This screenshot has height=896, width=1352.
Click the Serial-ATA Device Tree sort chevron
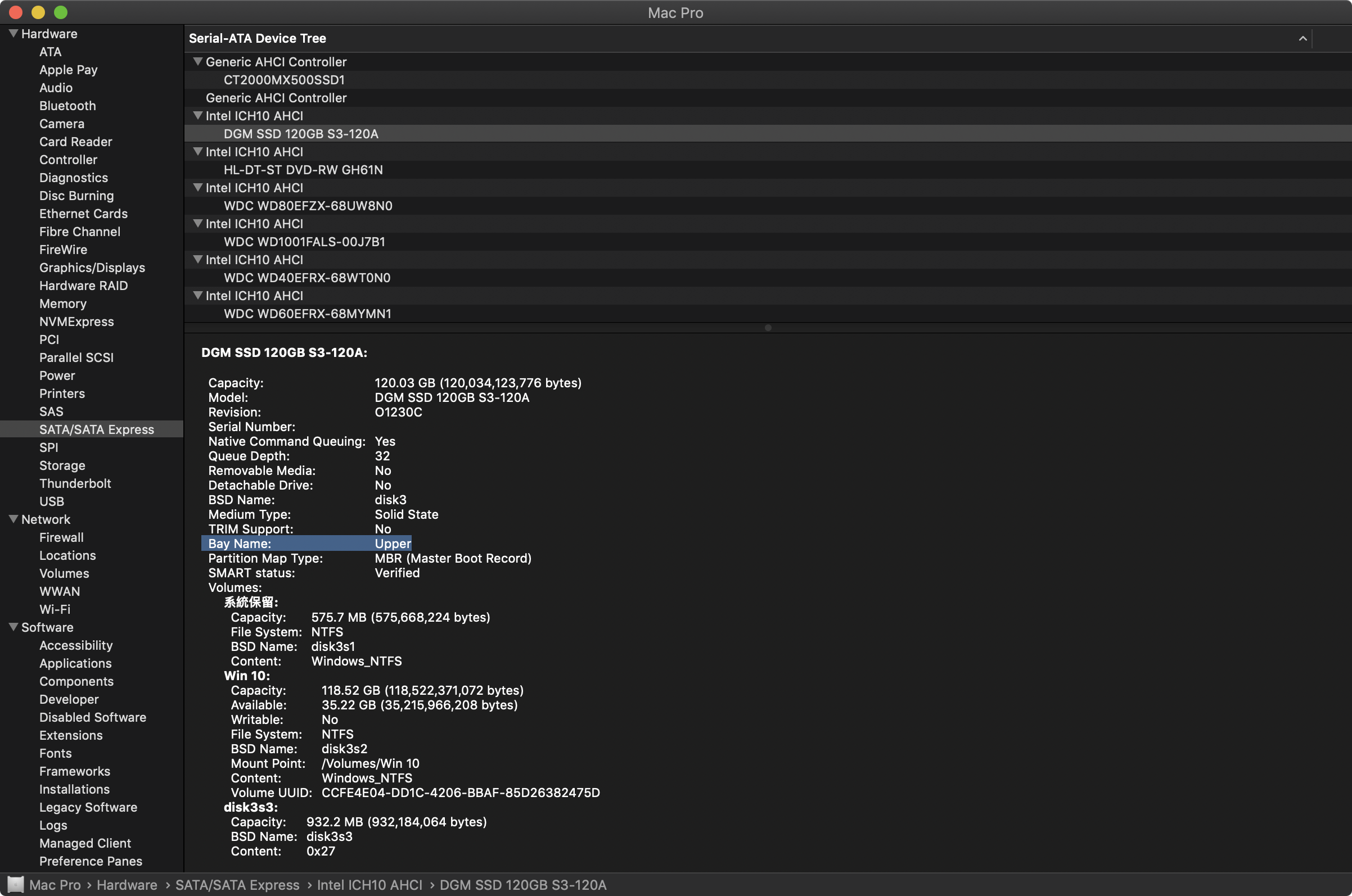[x=1303, y=38]
